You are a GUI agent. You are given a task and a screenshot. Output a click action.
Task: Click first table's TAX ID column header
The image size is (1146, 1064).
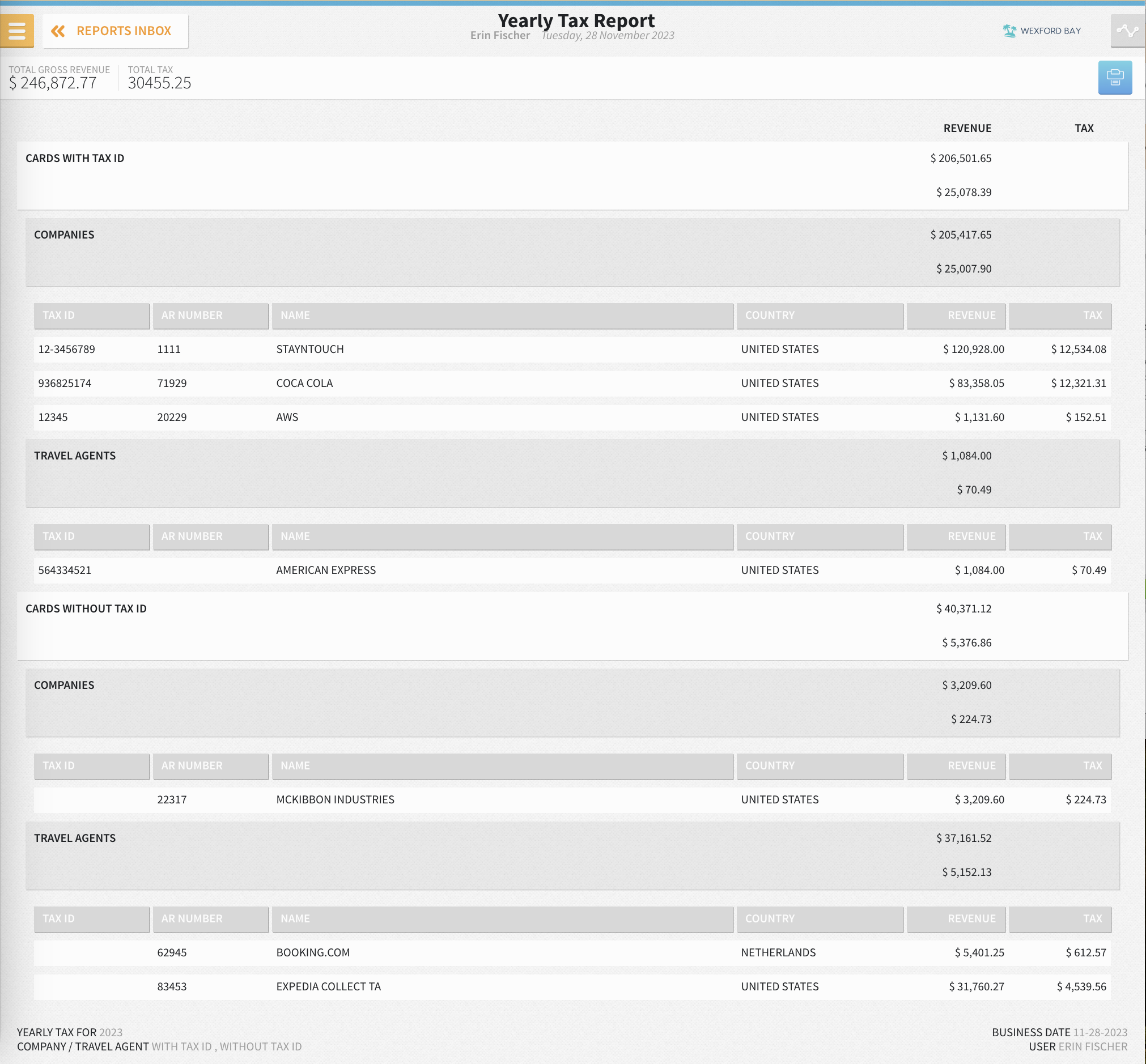coord(92,316)
